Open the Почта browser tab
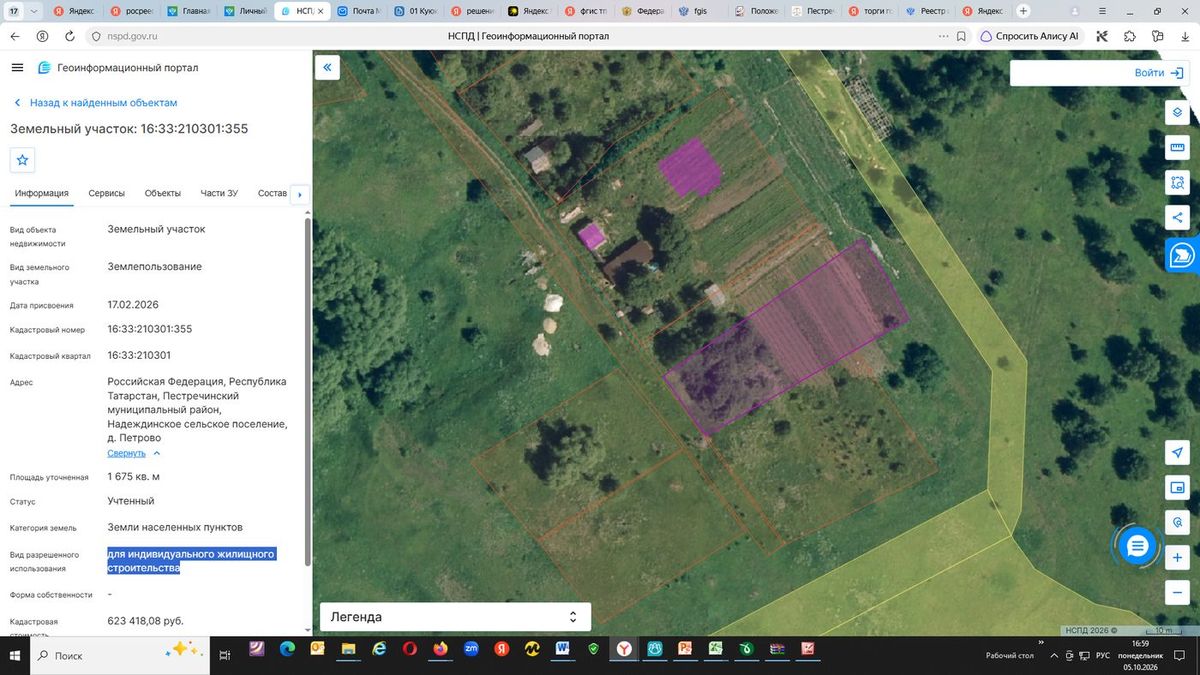Viewport: 1200px width, 675px height. pos(360,10)
